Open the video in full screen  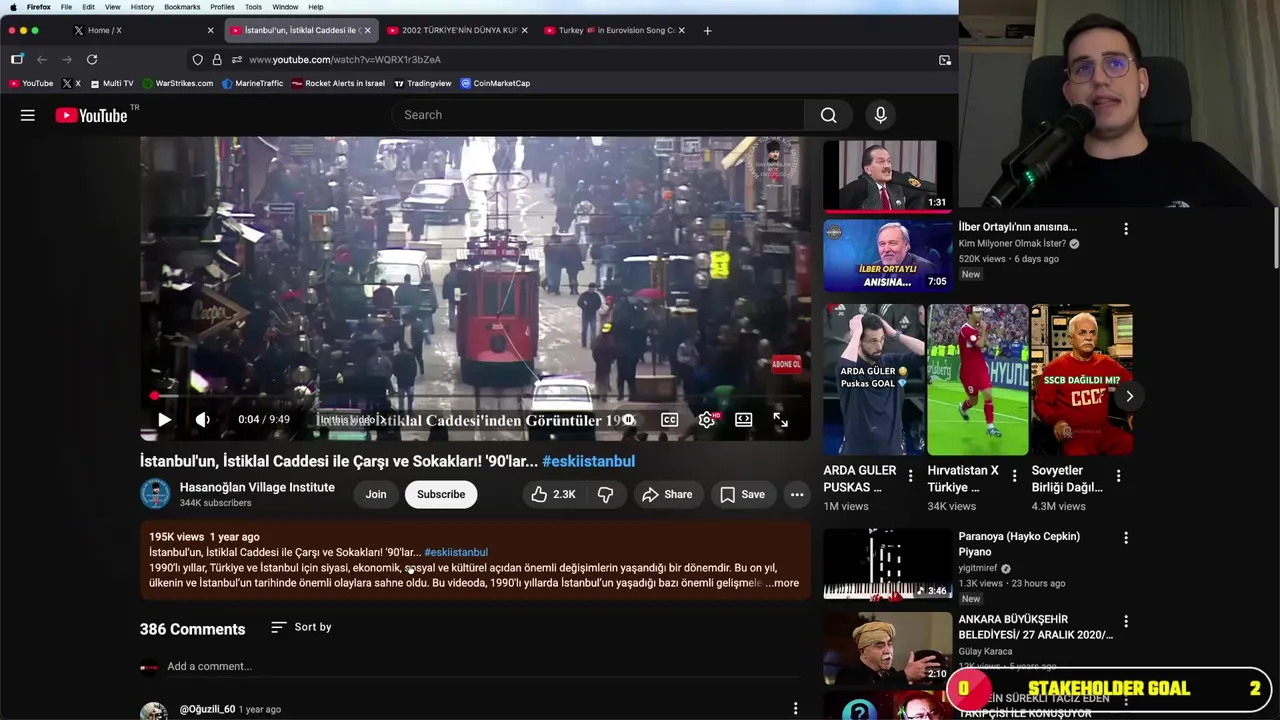click(x=781, y=420)
